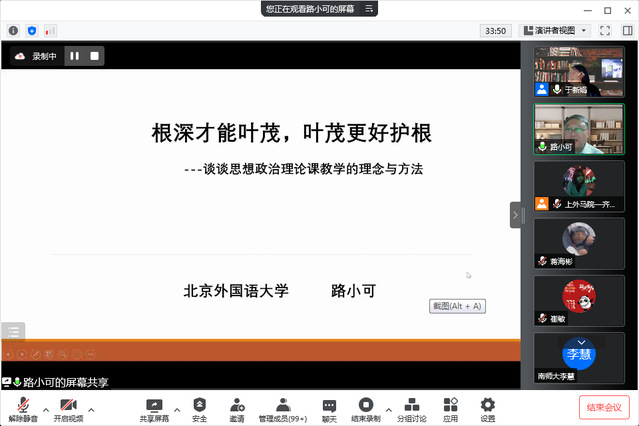Image resolution: width=639 pixels, height=426 pixels.
Task: Open the 安全 security settings
Action: [200, 405]
